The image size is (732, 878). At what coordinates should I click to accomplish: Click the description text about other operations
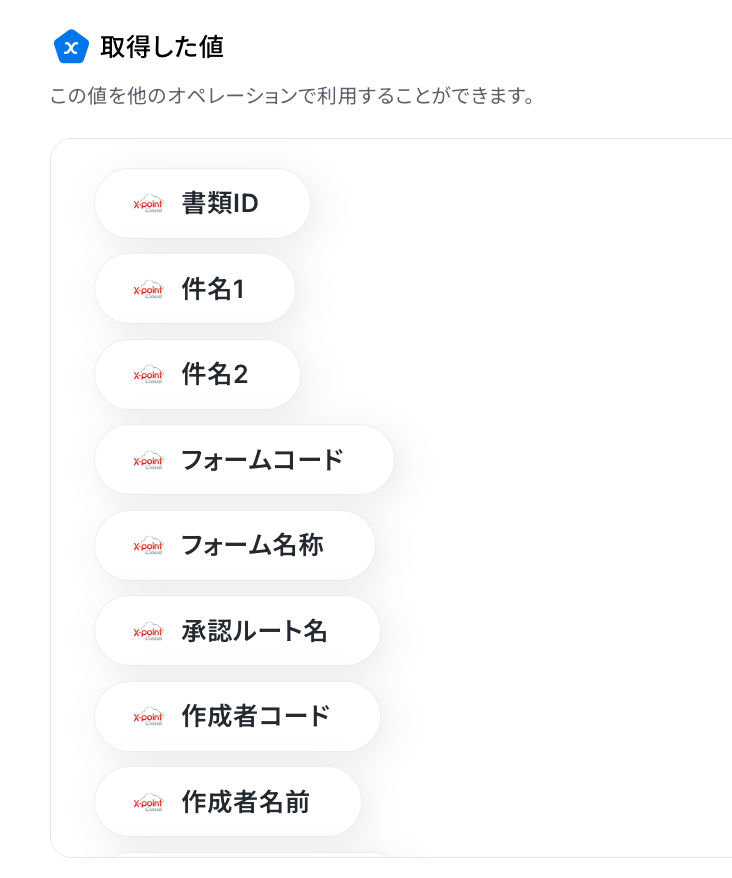[292, 96]
